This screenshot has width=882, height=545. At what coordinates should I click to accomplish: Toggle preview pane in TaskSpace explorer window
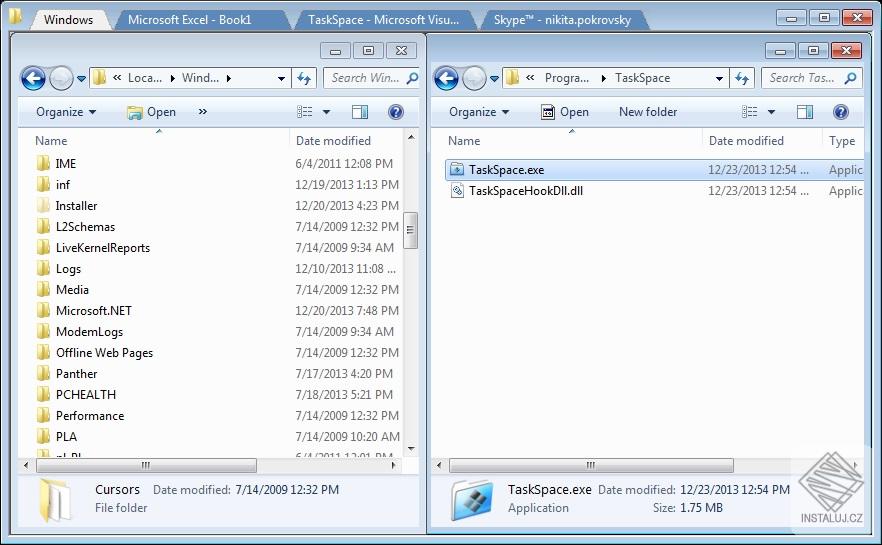click(805, 112)
